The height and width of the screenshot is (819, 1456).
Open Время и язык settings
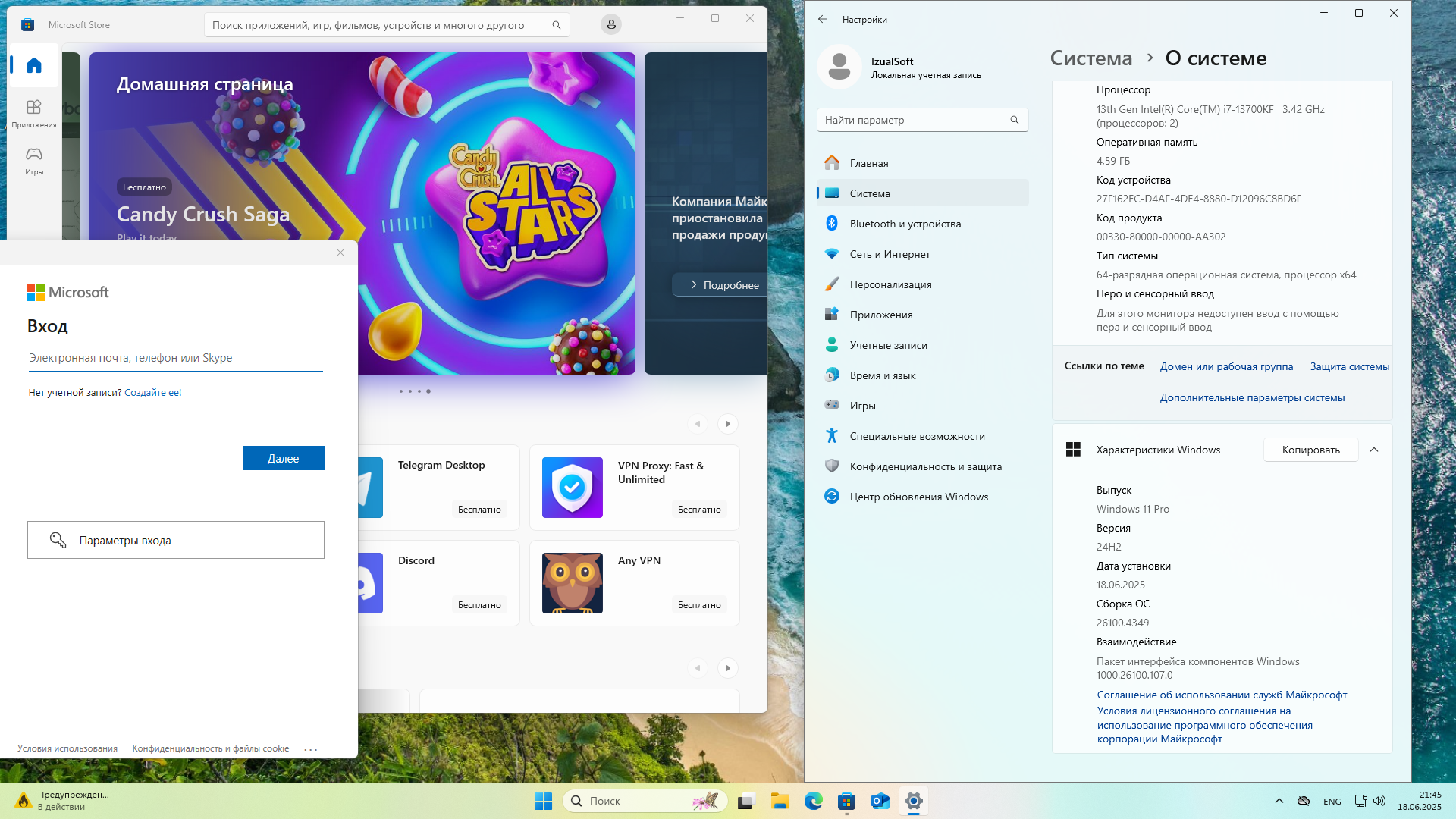[922, 375]
